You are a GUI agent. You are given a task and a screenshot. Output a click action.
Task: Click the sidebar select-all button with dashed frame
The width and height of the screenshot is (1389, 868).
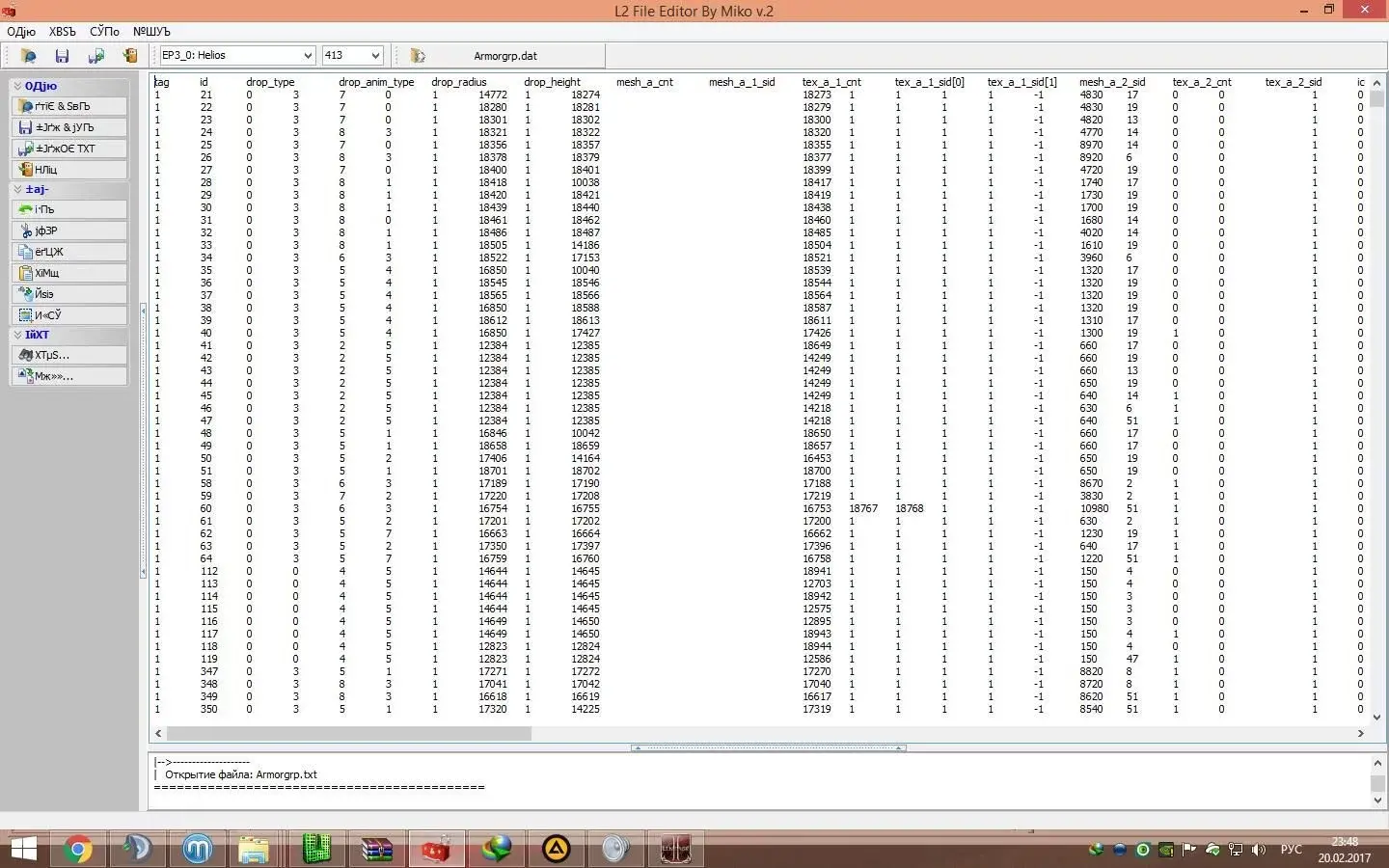tap(69, 315)
